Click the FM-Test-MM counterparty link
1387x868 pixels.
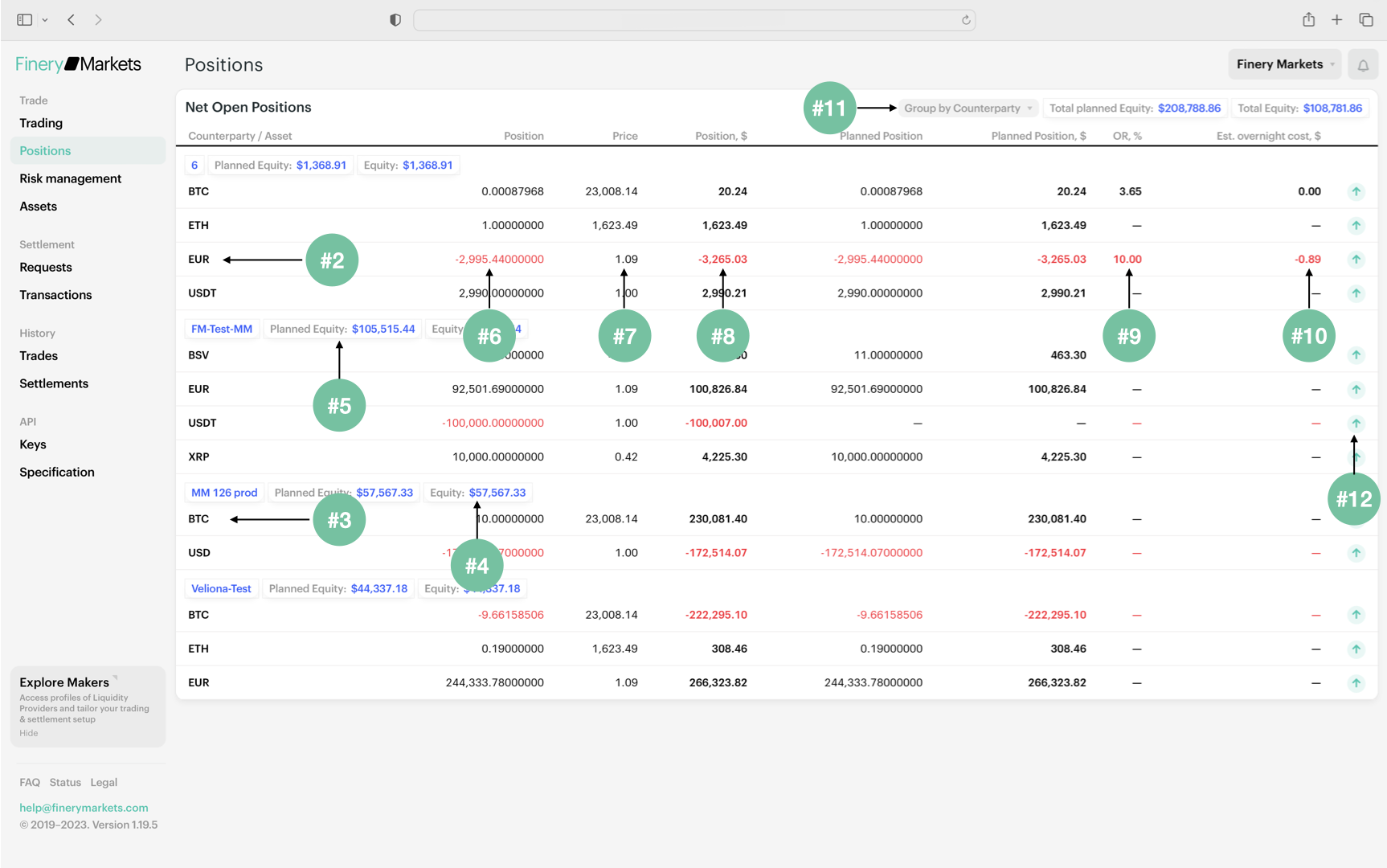point(222,329)
